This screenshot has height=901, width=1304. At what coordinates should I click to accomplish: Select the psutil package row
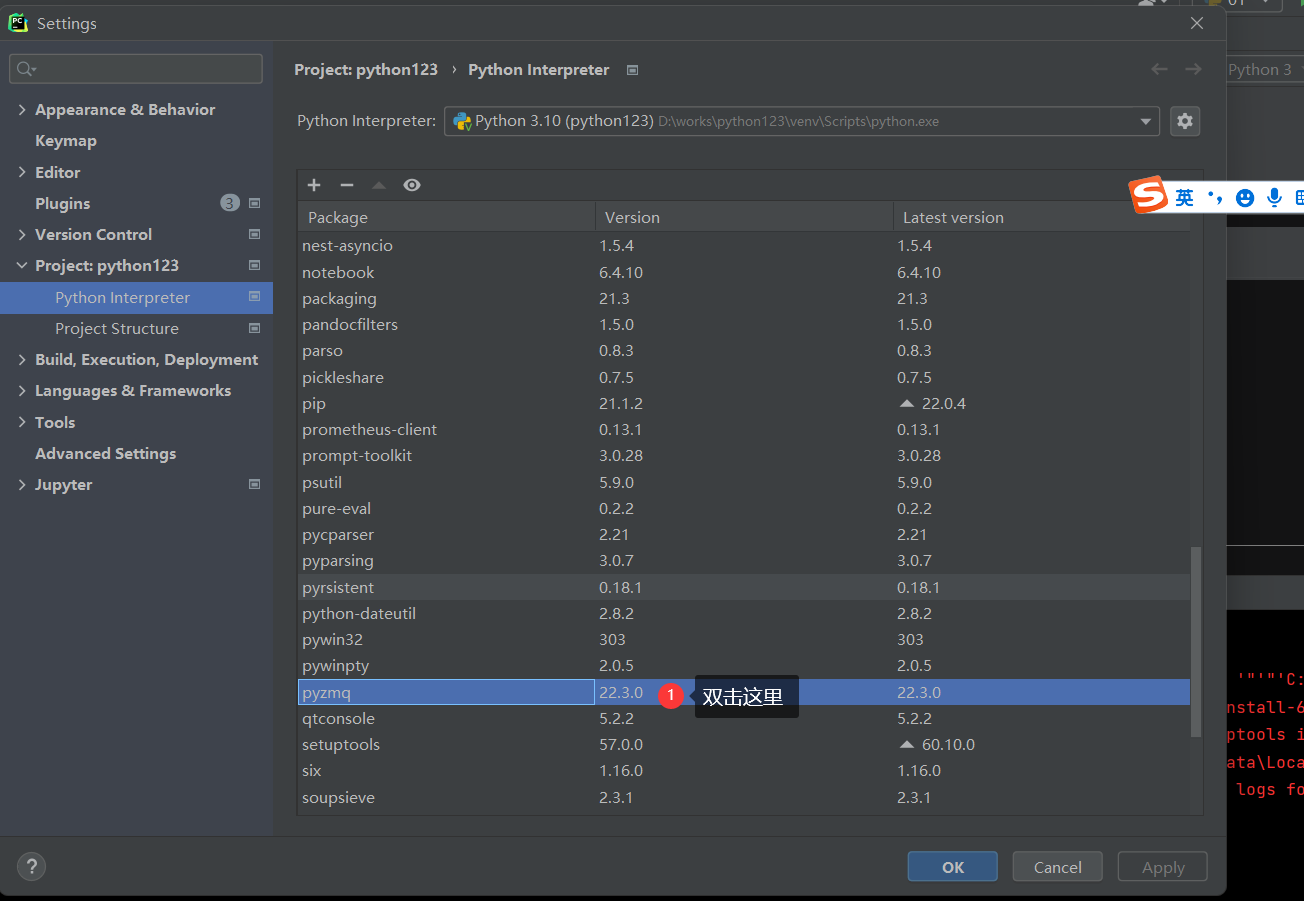coord(744,482)
